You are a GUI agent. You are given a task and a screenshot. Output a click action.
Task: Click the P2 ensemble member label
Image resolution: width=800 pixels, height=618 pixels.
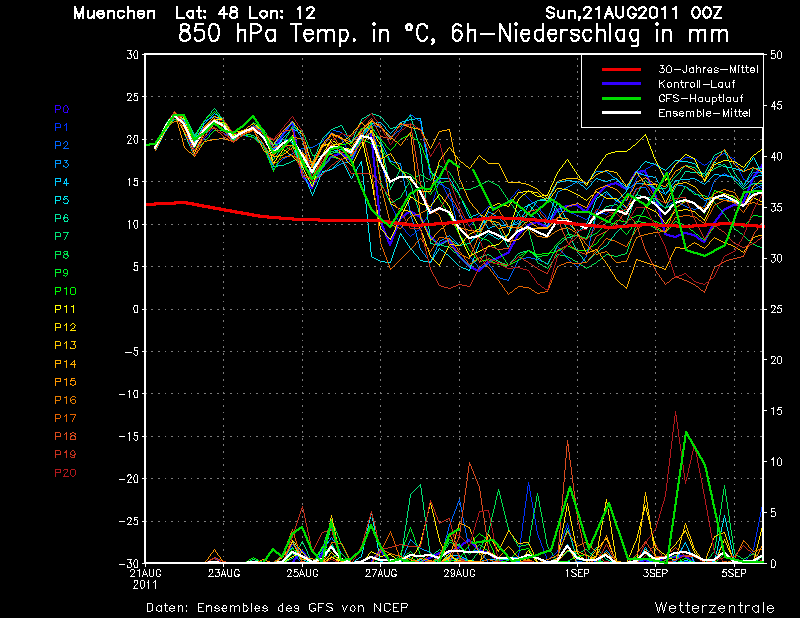pos(62,145)
